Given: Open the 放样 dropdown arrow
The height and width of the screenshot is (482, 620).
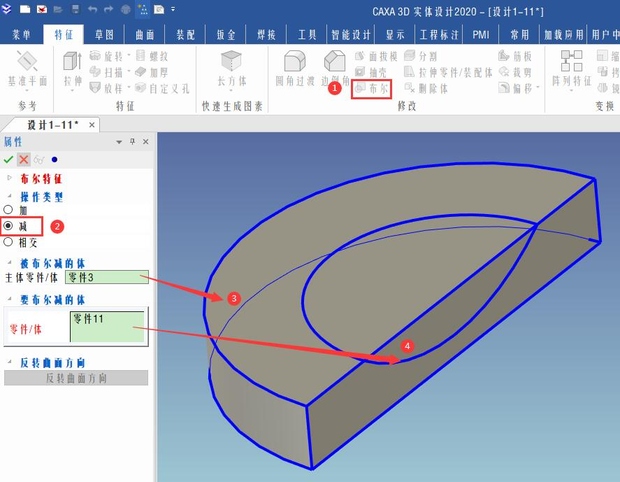Looking at the screenshot, I should tap(129, 87).
